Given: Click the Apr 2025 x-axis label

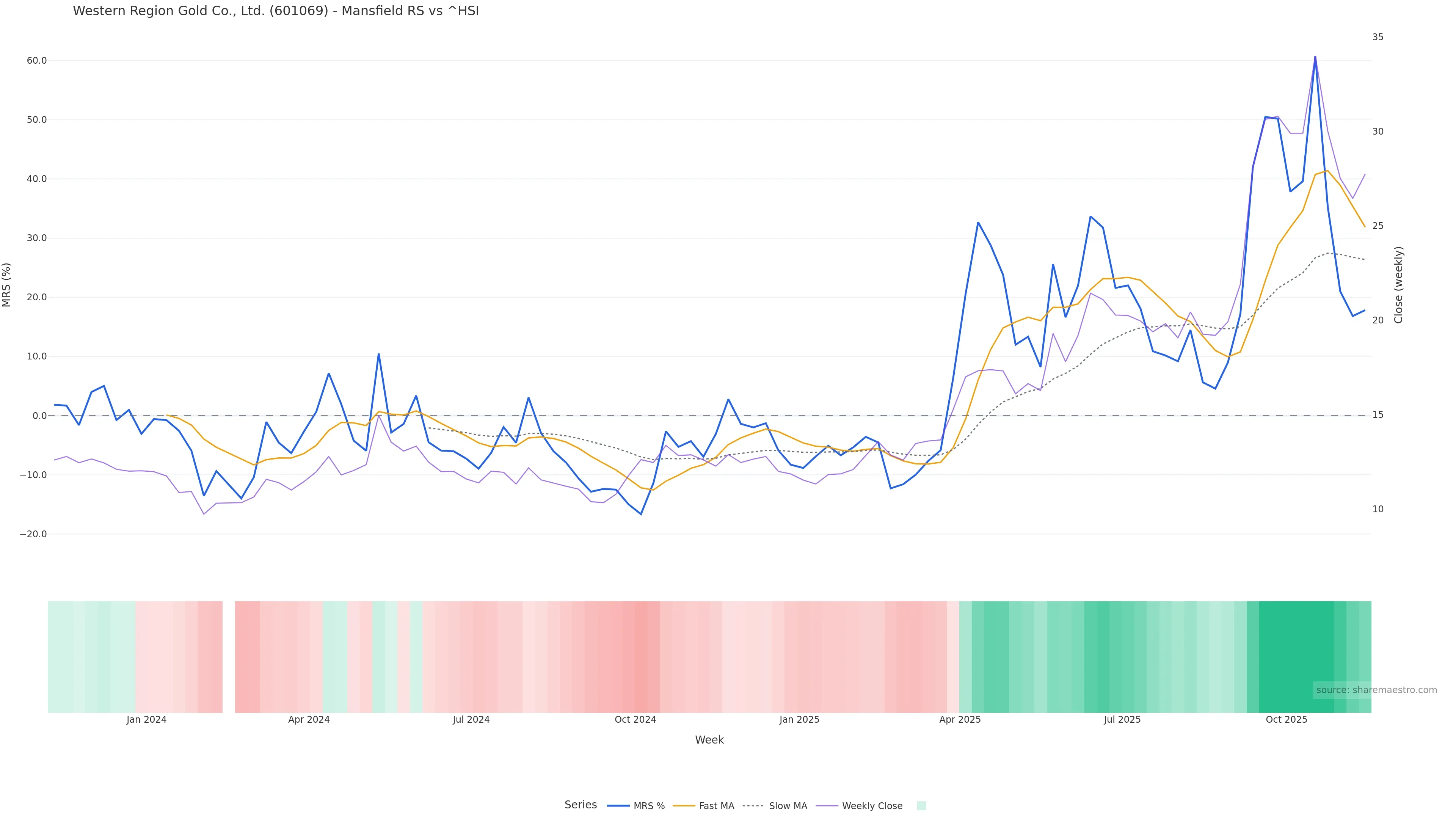Looking at the screenshot, I should [960, 720].
